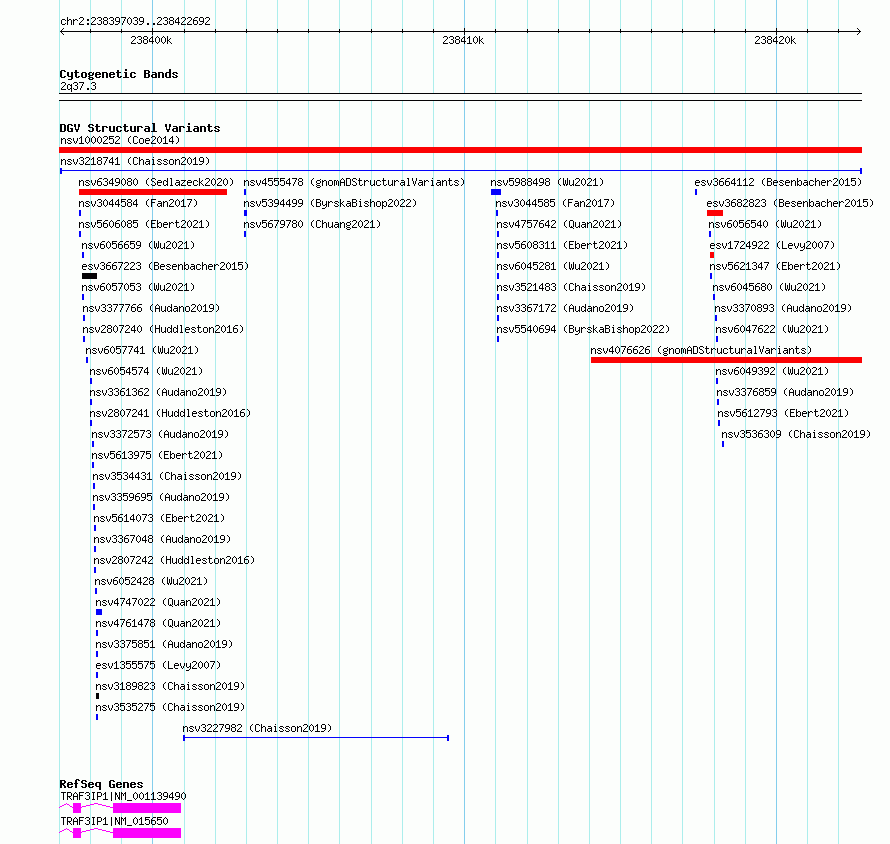This screenshot has width=890, height=844.
Task: Click nsv4757642 (Quan2021) label
Action: (x=559, y=224)
